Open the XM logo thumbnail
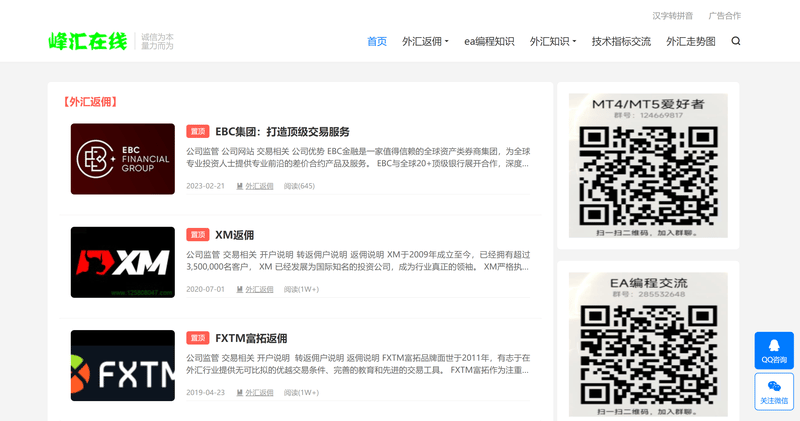 [122, 262]
